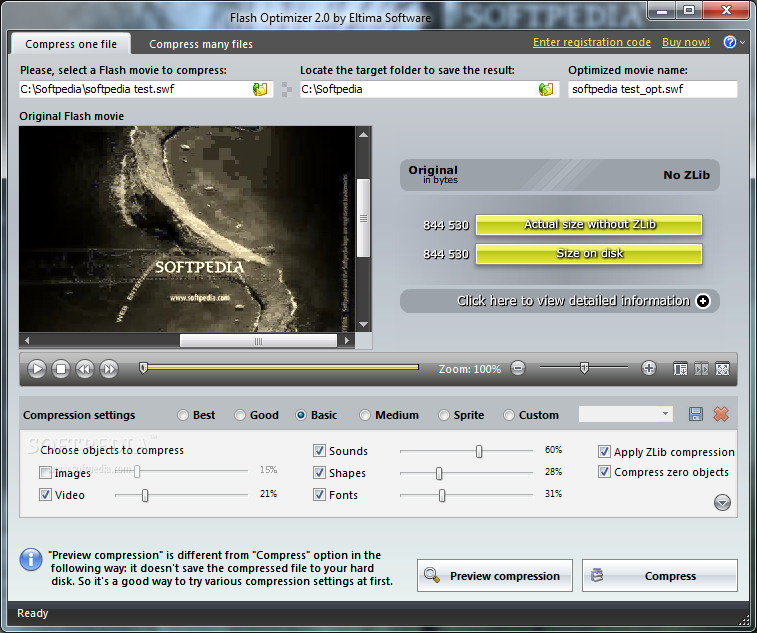Image resolution: width=757 pixels, height=633 pixels.
Task: Adjust the Fonts compression slider
Action: tap(442, 495)
